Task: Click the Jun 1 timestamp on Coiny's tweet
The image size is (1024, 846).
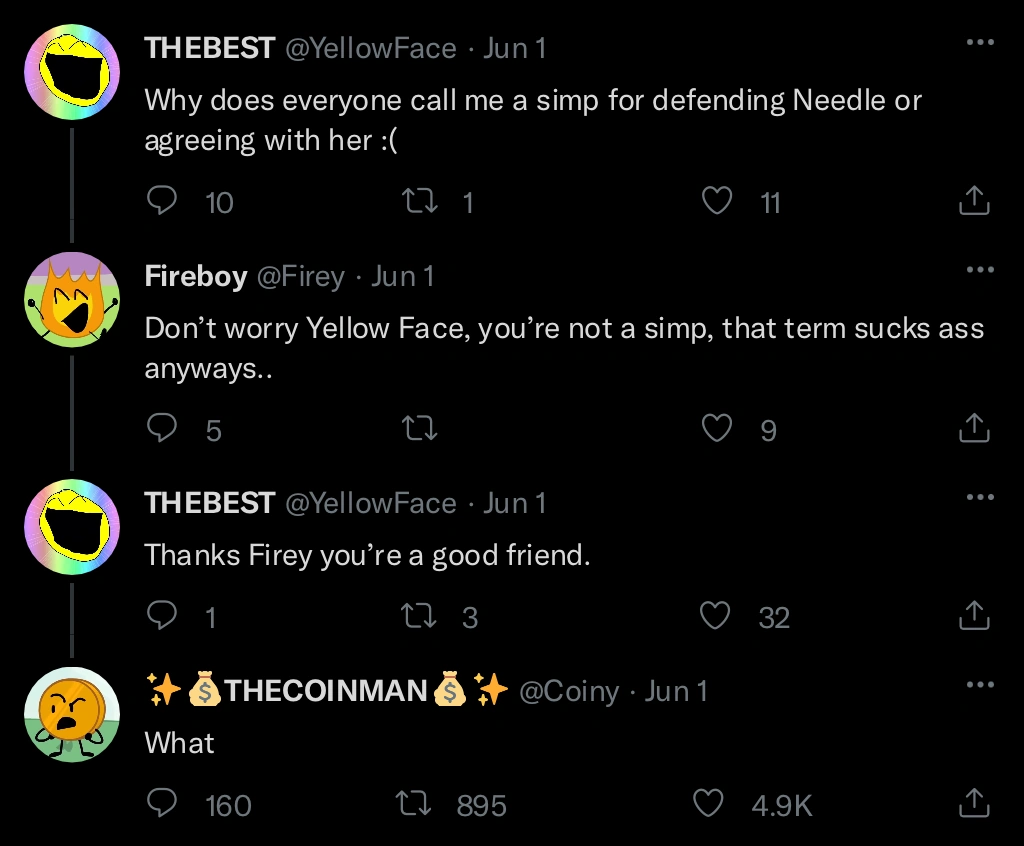Action: 676,691
